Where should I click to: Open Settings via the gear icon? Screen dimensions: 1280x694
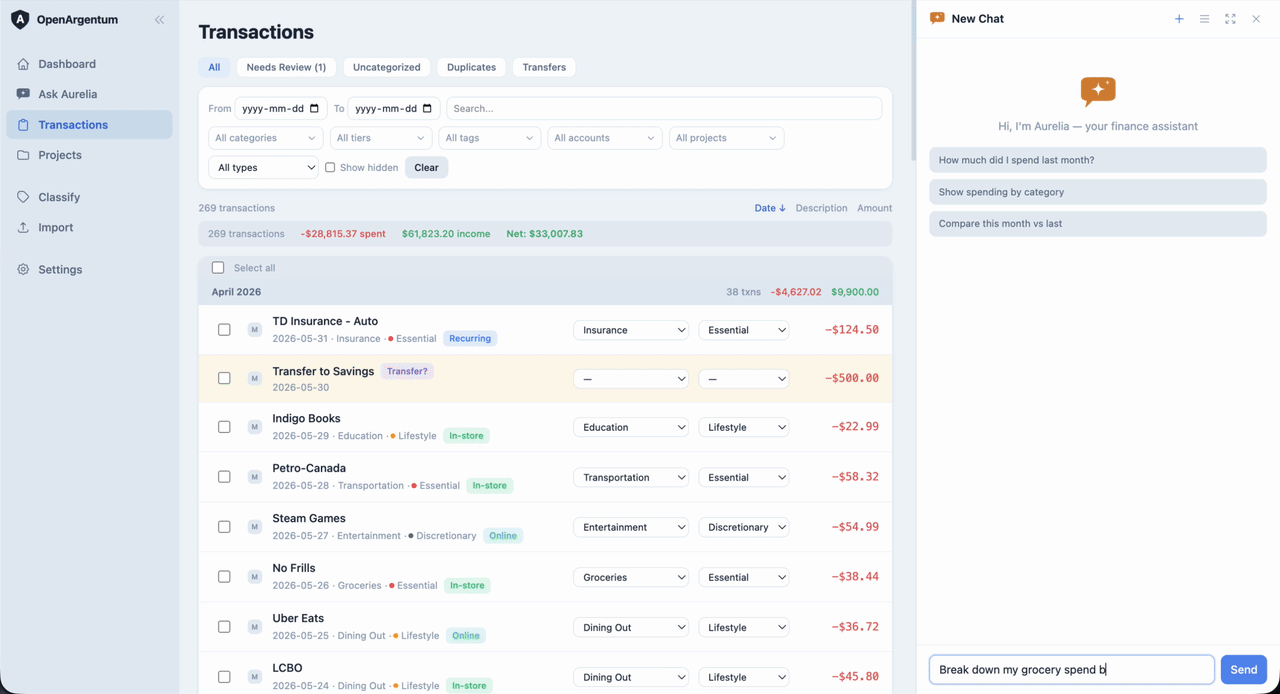pyautogui.click(x=23, y=269)
